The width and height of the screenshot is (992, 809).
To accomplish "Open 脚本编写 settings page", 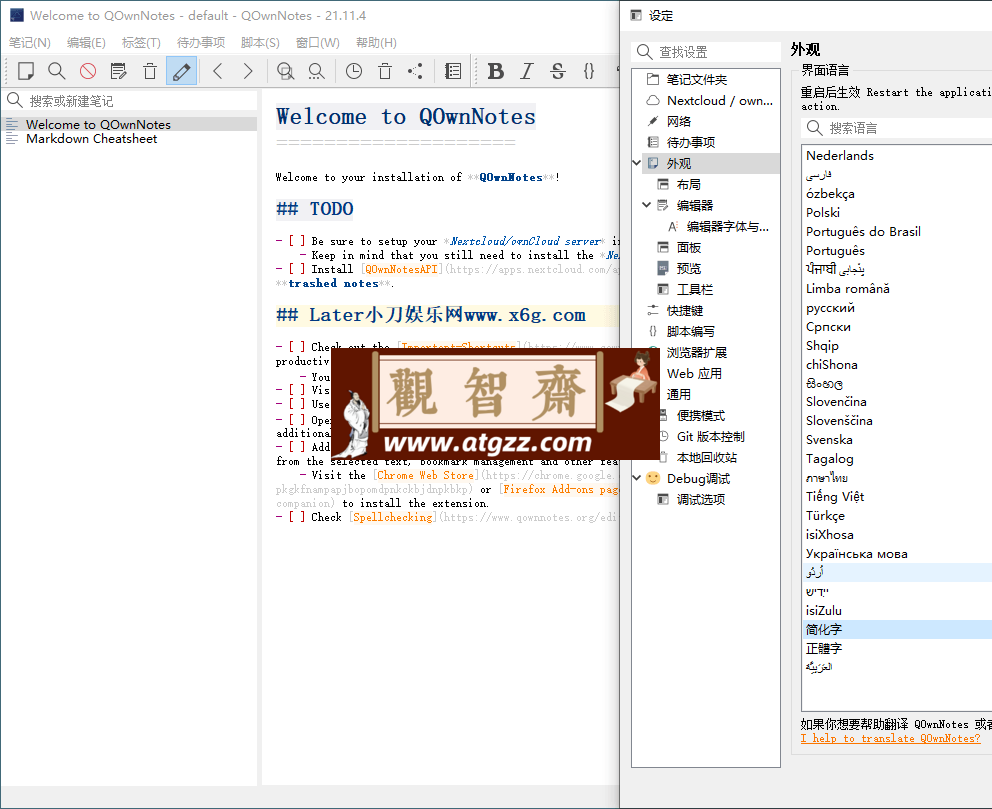I will 690,331.
